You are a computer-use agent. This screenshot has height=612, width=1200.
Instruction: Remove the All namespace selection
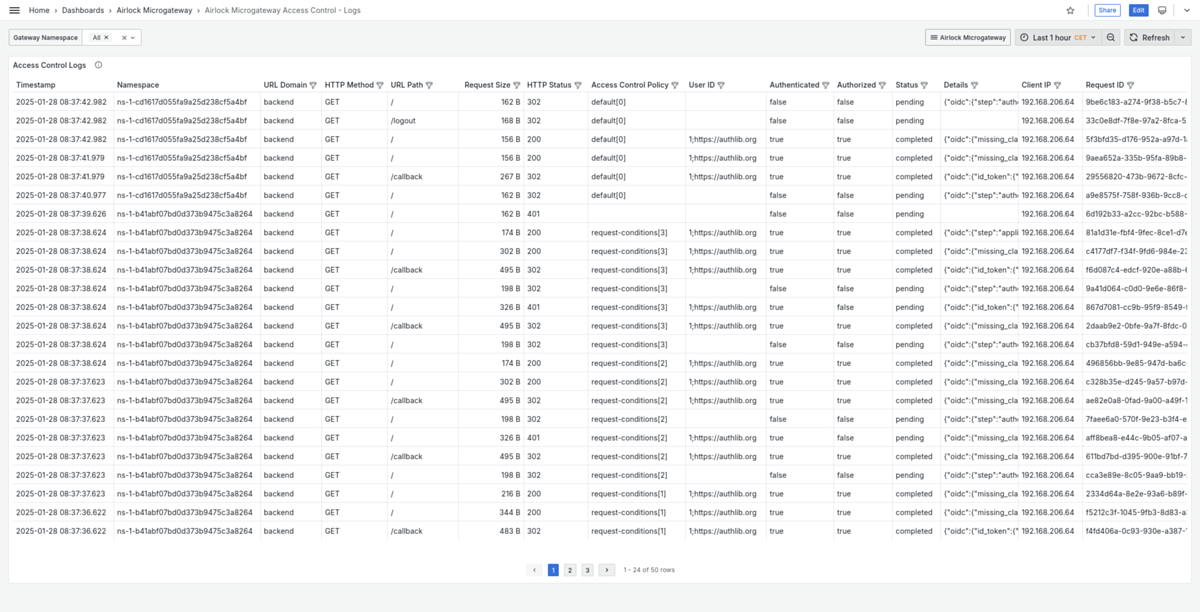coord(106,37)
